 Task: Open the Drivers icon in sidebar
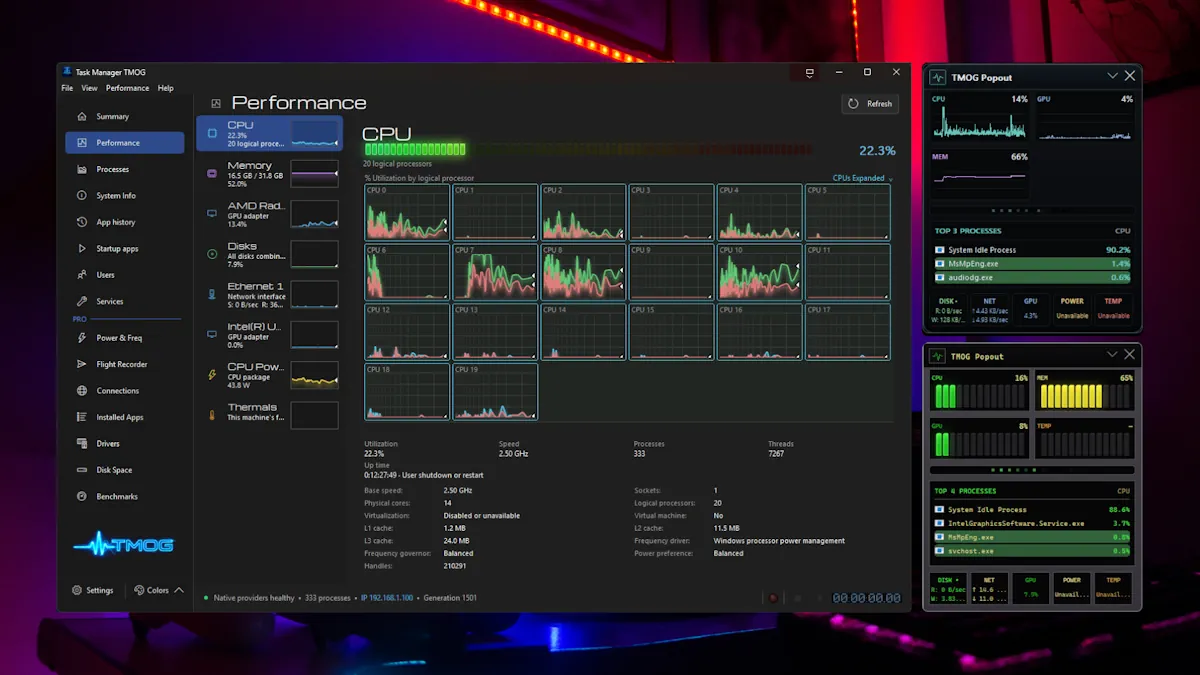tap(82, 443)
